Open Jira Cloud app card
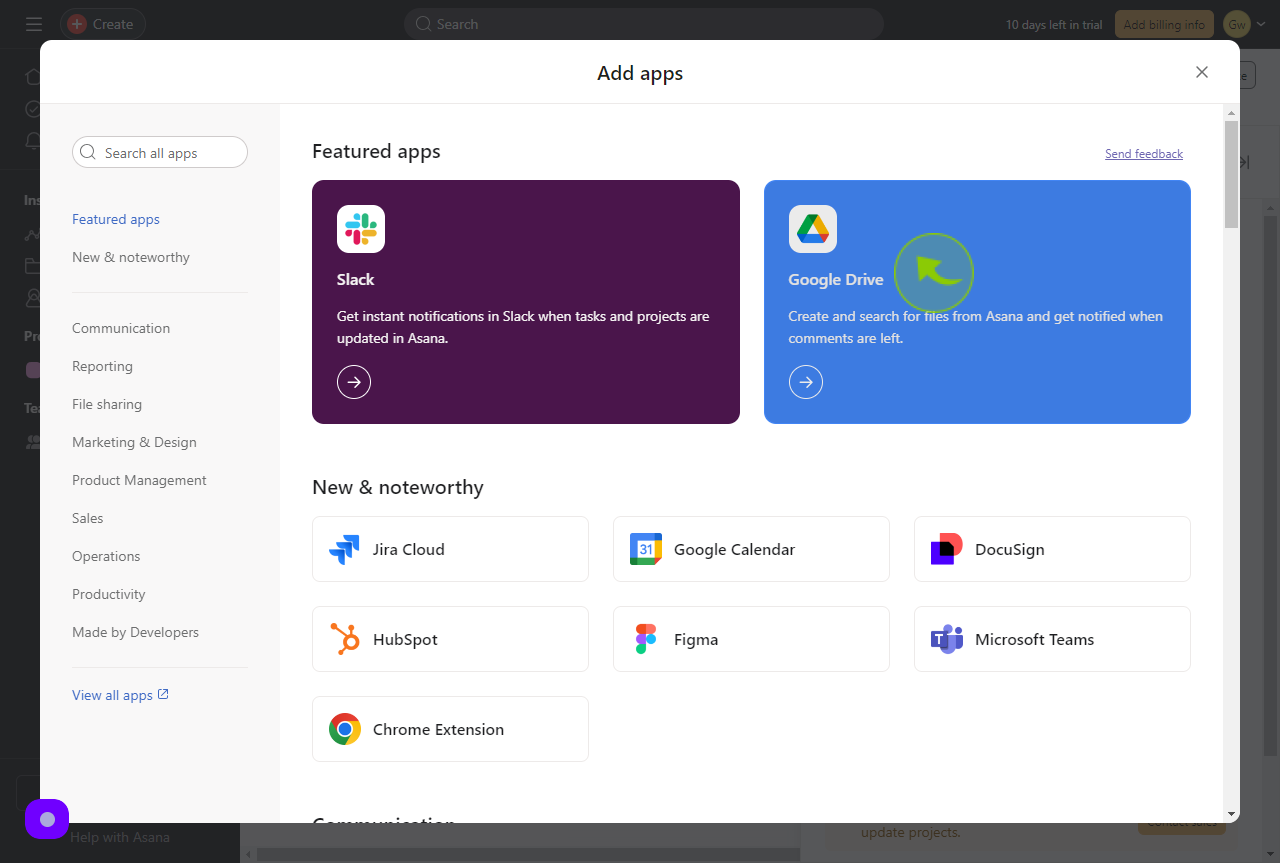Image resolution: width=1280 pixels, height=863 pixels. 450,549
